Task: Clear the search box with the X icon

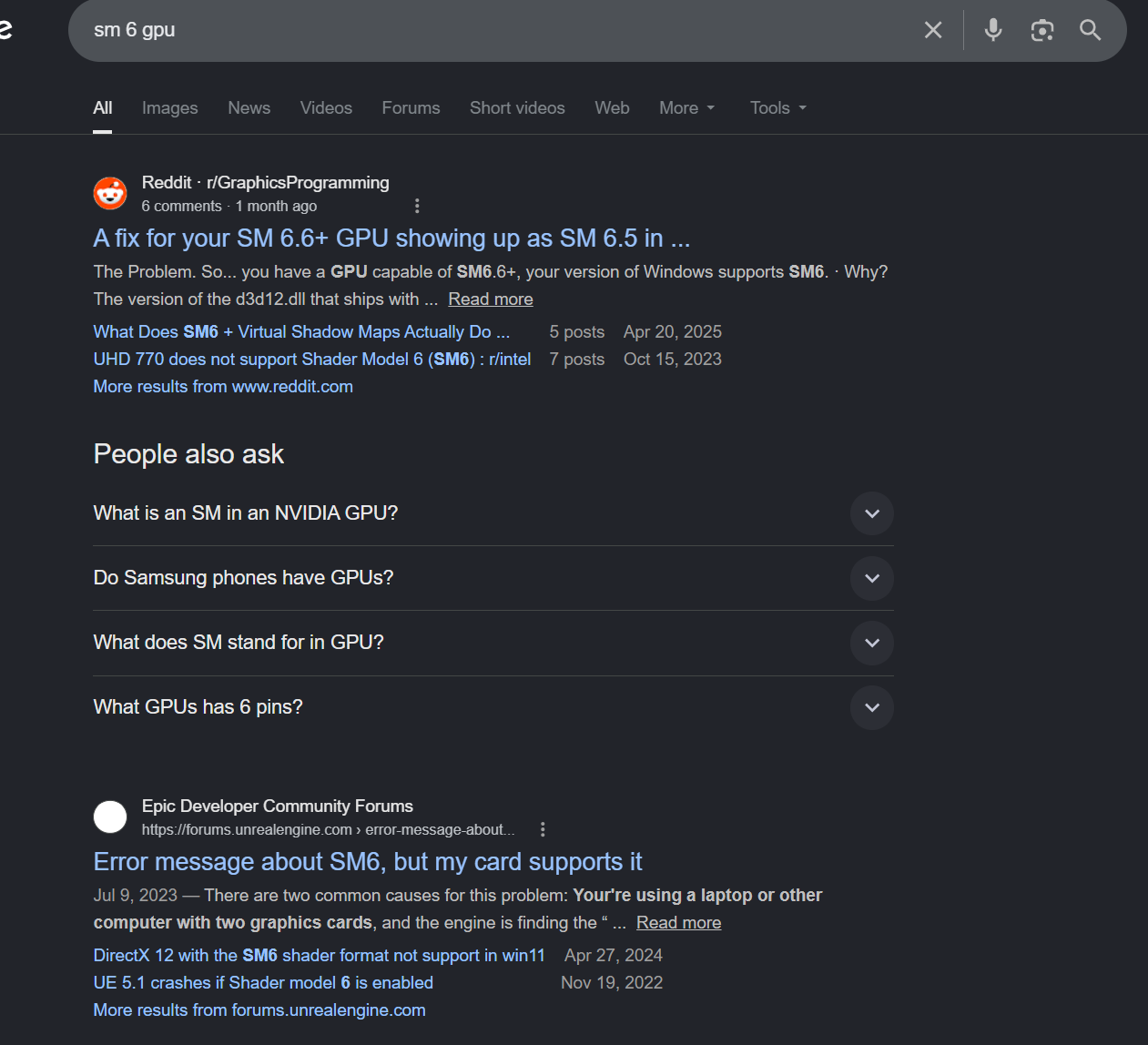Action: click(x=933, y=30)
